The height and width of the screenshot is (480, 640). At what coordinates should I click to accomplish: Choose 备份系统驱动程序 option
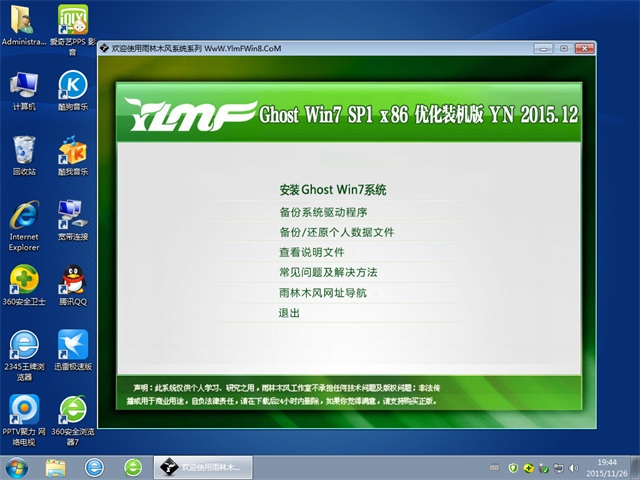pos(323,212)
